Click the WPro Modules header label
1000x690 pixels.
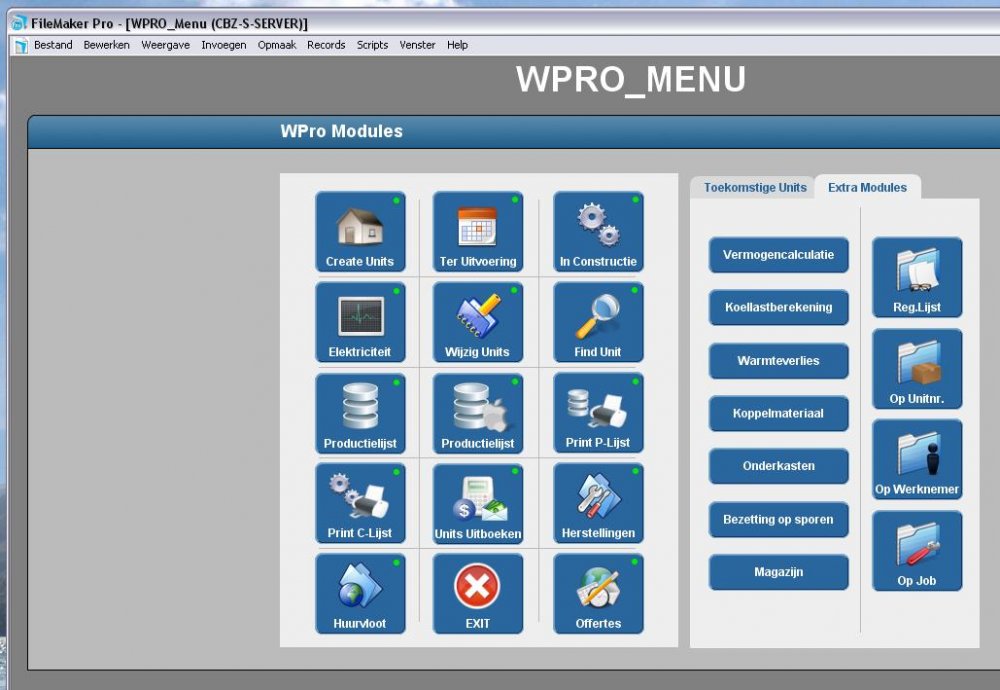tap(342, 131)
